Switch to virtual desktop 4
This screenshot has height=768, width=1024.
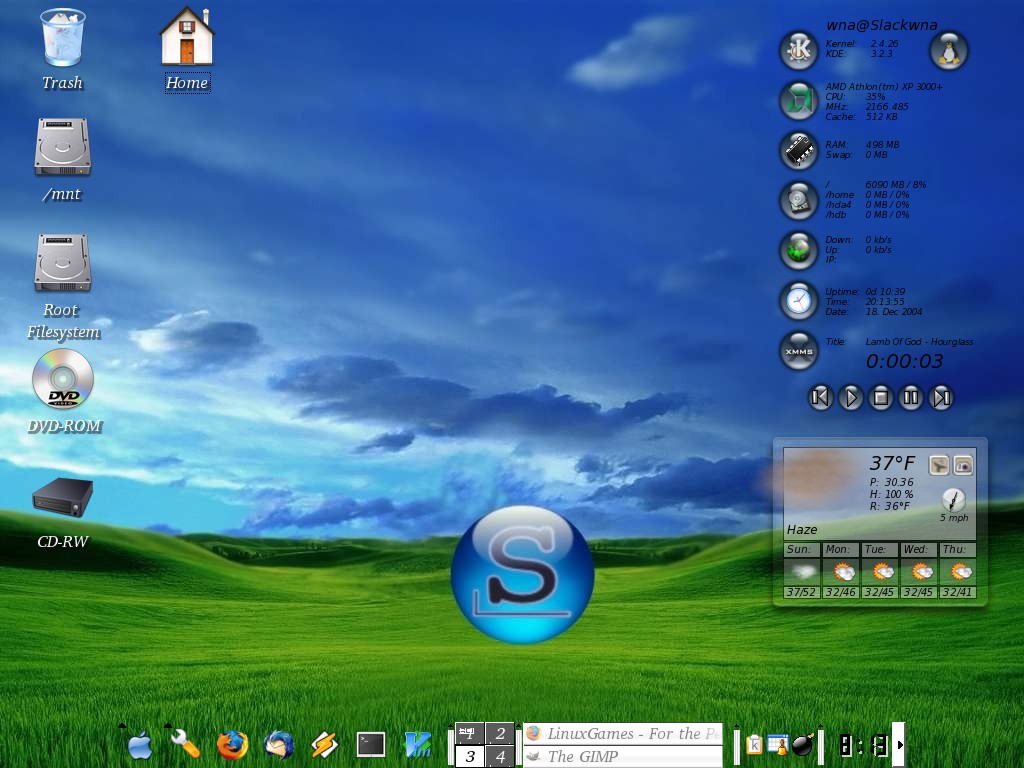pos(500,756)
